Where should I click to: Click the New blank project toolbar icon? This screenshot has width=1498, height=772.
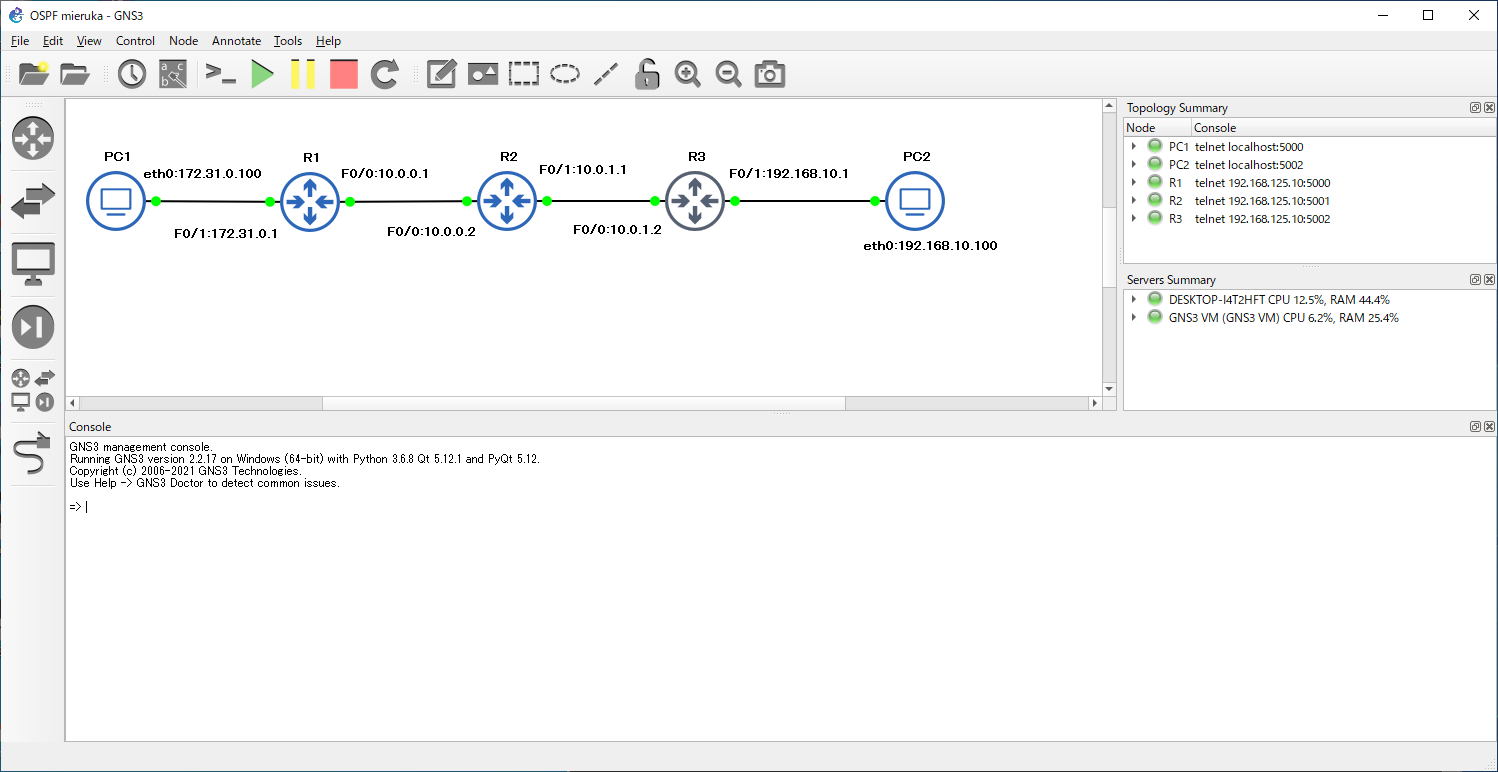point(34,74)
